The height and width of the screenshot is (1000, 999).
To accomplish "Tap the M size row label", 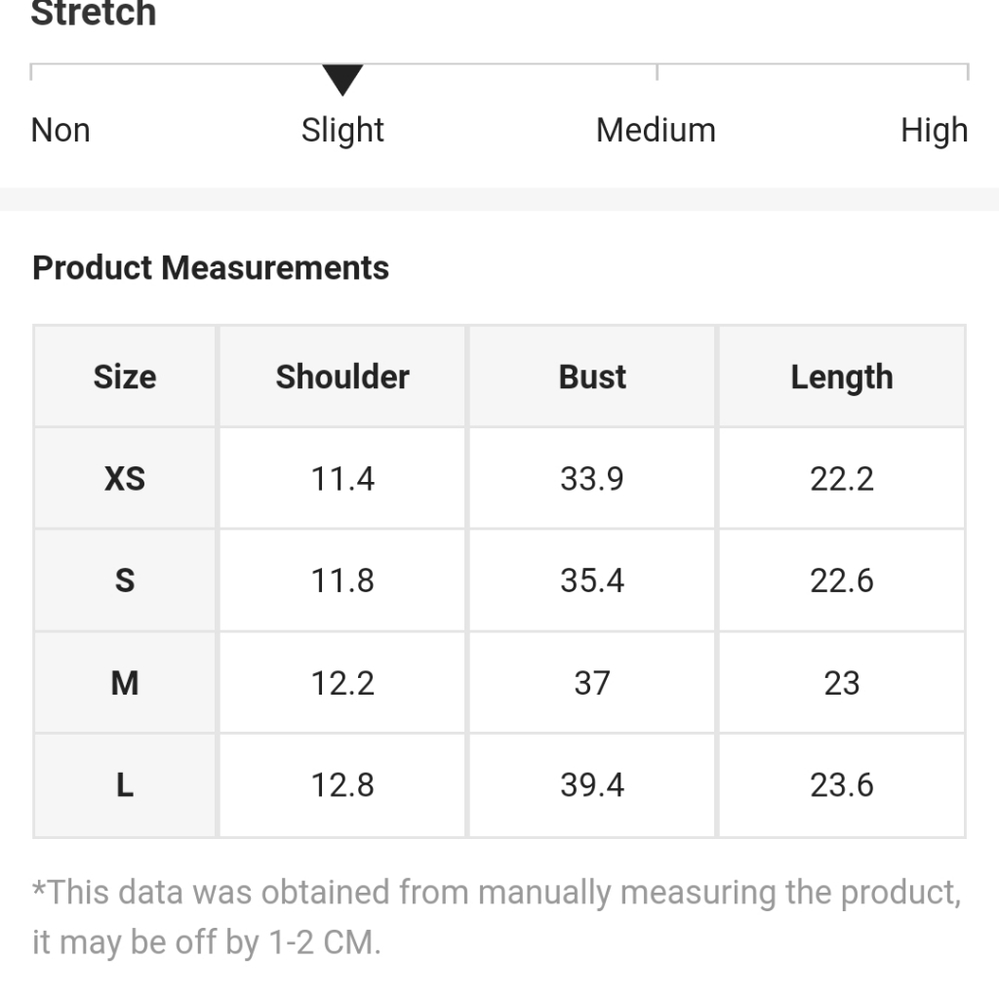I will [125, 683].
